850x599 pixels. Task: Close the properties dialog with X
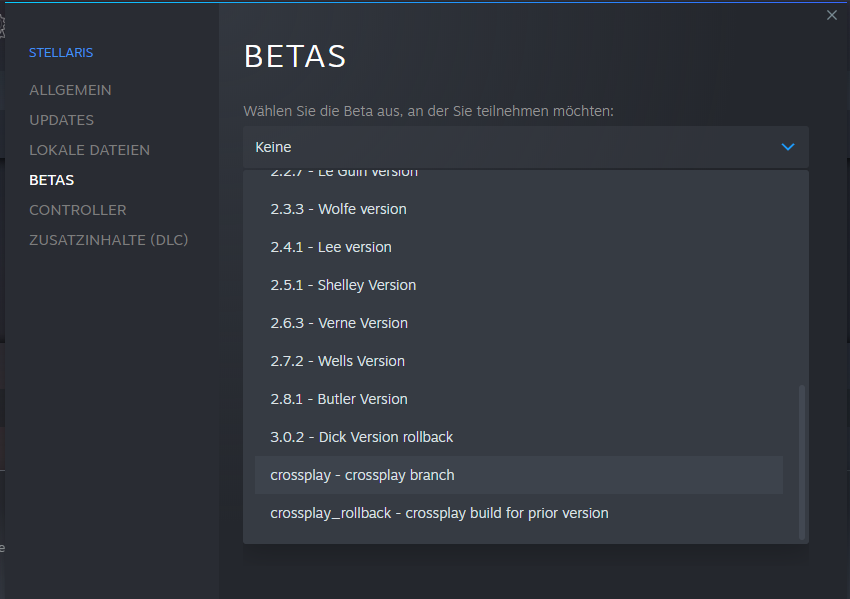point(832,15)
